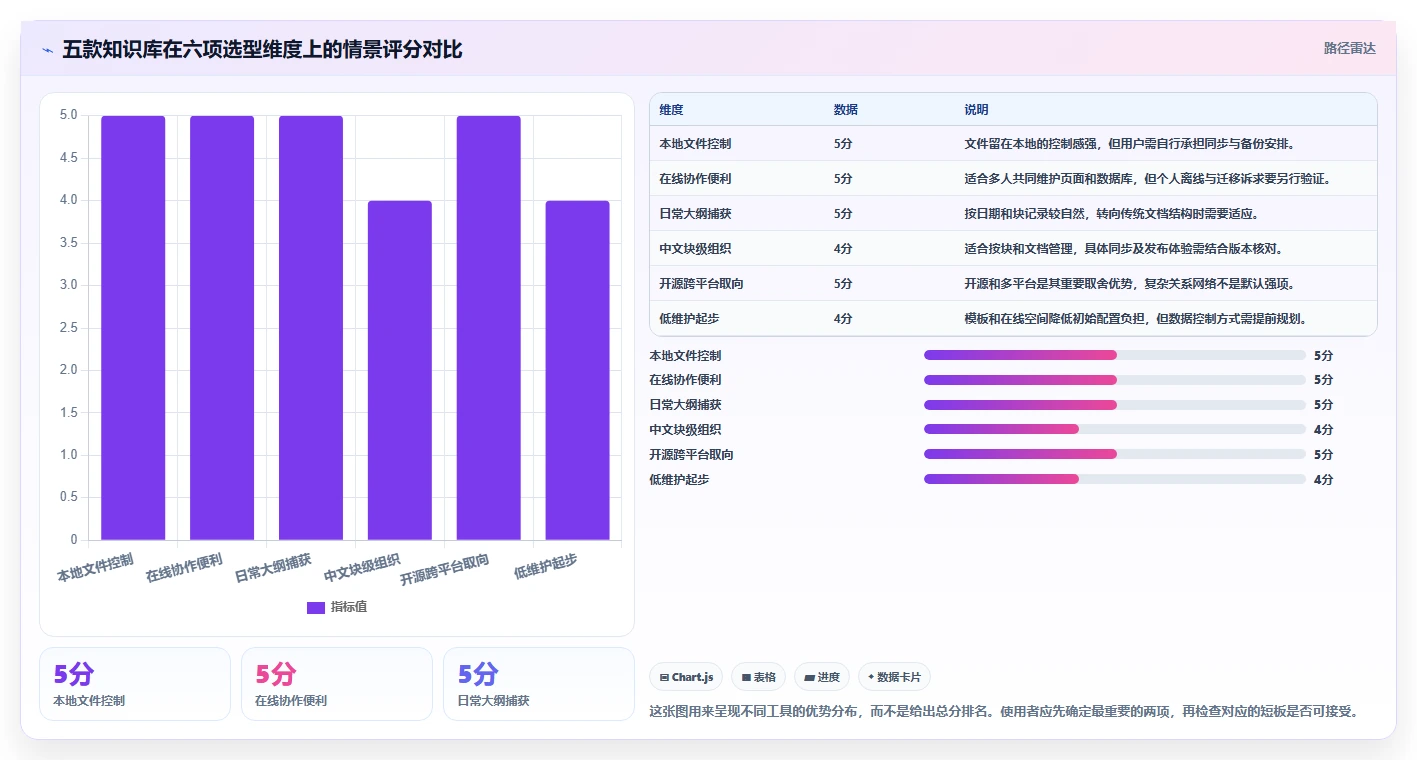The width and height of the screenshot is (1417, 760).
Task: Select the 低维护起步 bar in the chart
Action: tap(577, 370)
